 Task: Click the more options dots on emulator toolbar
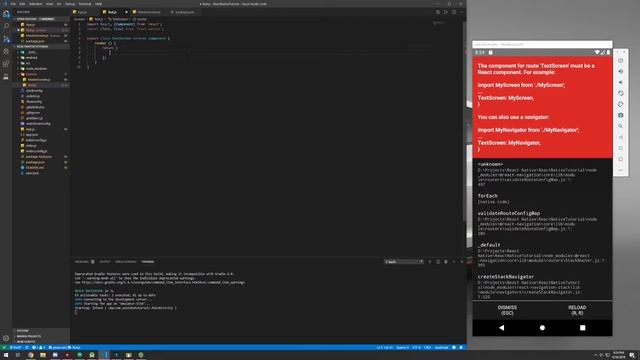click(620, 170)
